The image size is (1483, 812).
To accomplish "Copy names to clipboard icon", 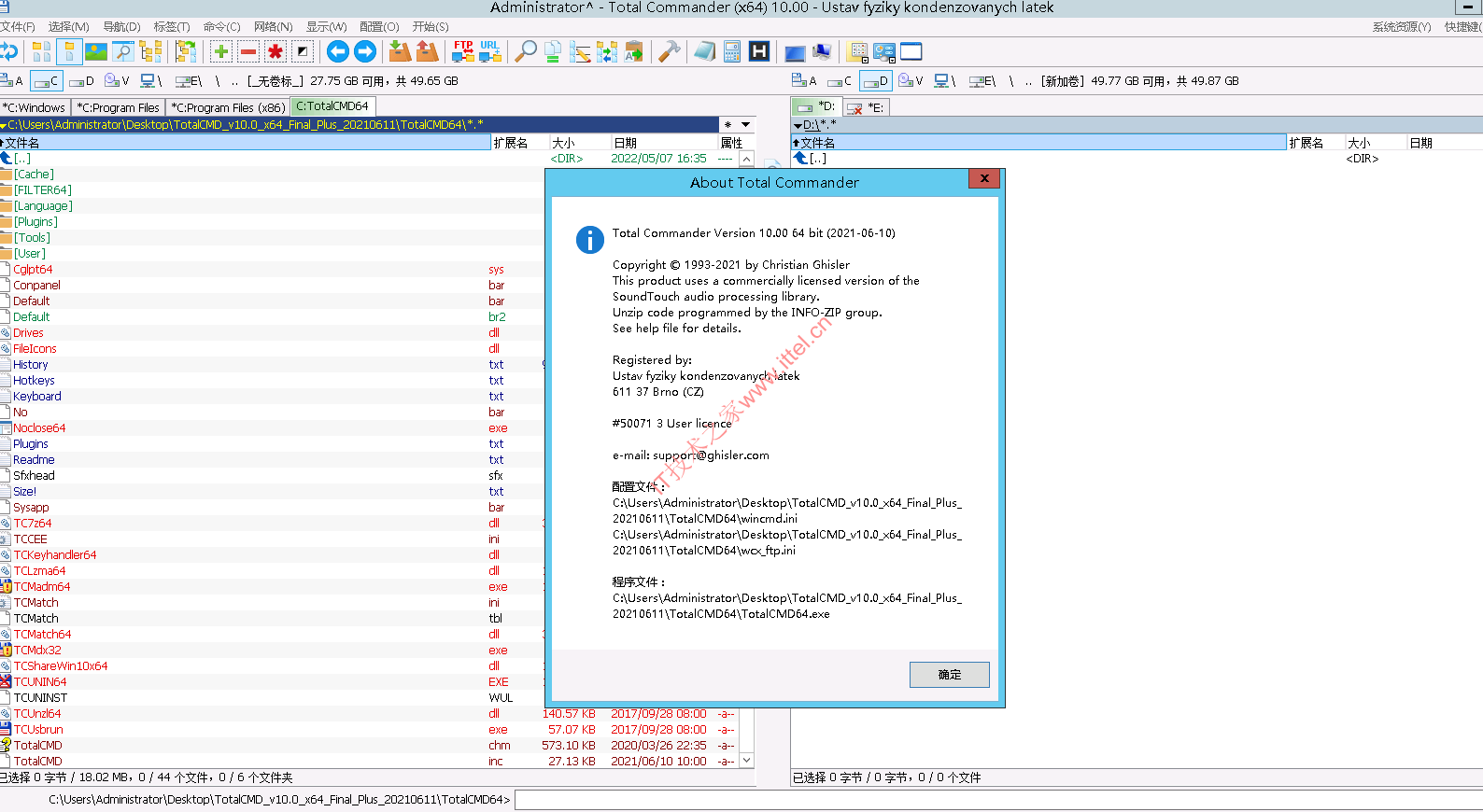I will pyautogui.click(x=634, y=51).
